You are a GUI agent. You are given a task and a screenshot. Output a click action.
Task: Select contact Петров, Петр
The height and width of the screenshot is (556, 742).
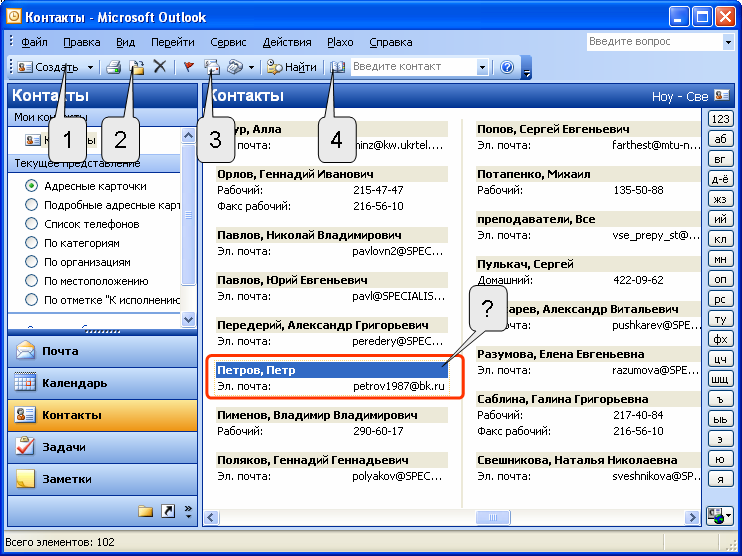pyautogui.click(x=332, y=370)
